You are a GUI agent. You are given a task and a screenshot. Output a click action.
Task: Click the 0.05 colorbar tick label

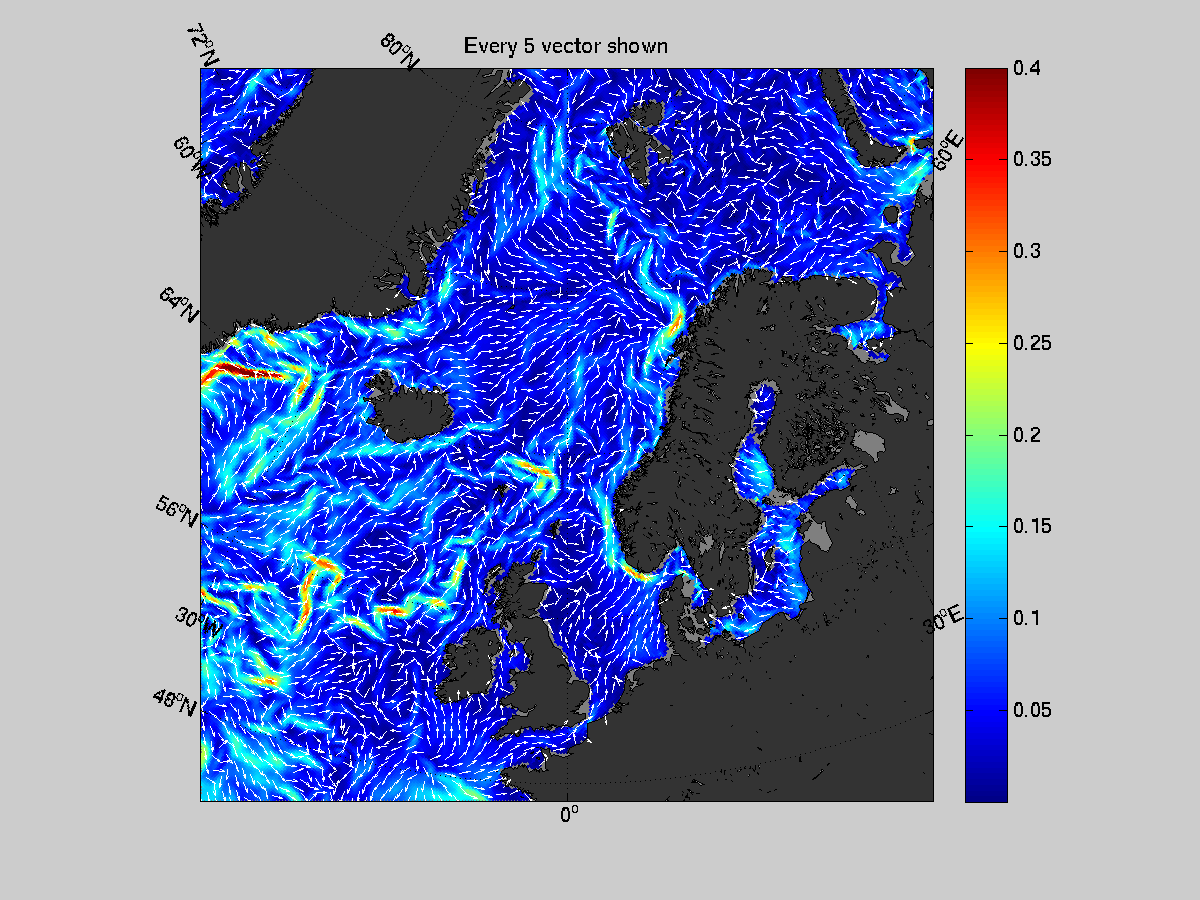[x=1033, y=710]
